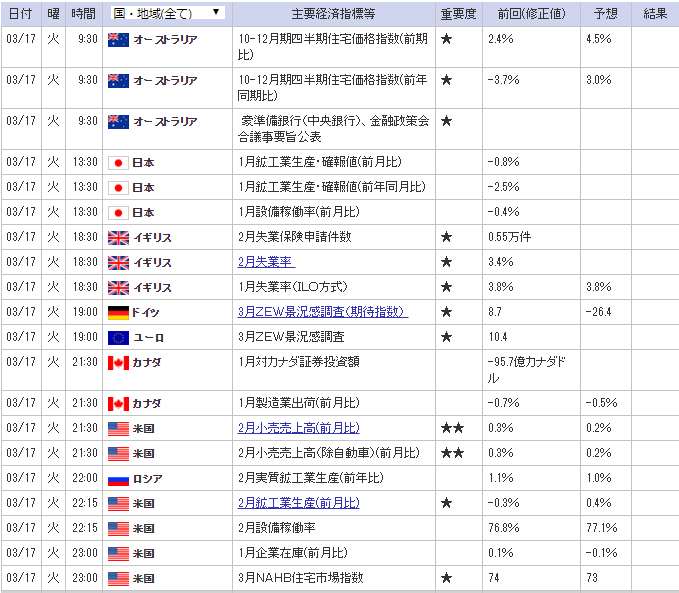Click US flag in 3月NAHB住宅市場指数 row

(118, 579)
